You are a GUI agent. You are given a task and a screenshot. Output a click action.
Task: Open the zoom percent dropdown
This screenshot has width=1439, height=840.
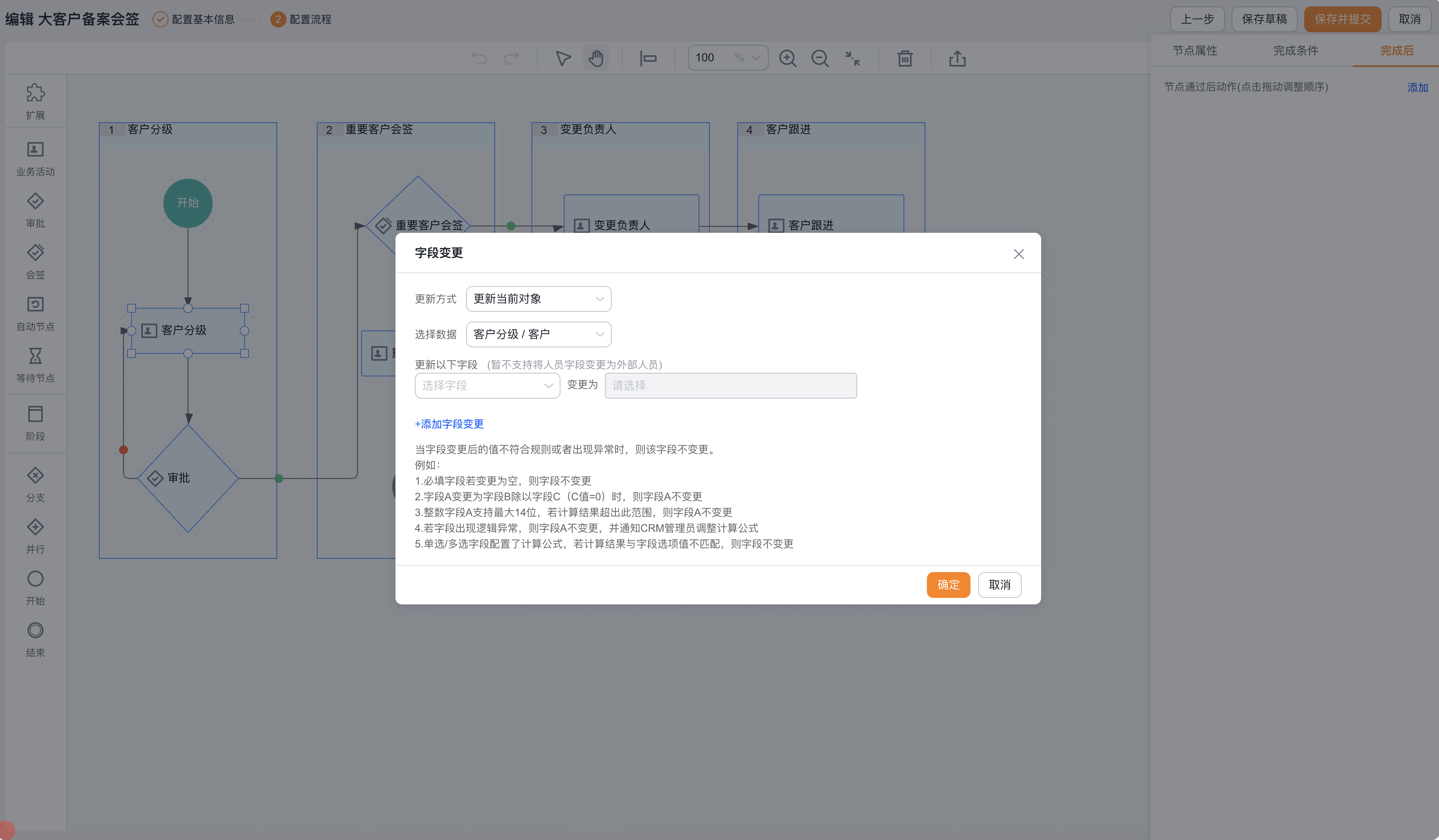pyautogui.click(x=755, y=58)
